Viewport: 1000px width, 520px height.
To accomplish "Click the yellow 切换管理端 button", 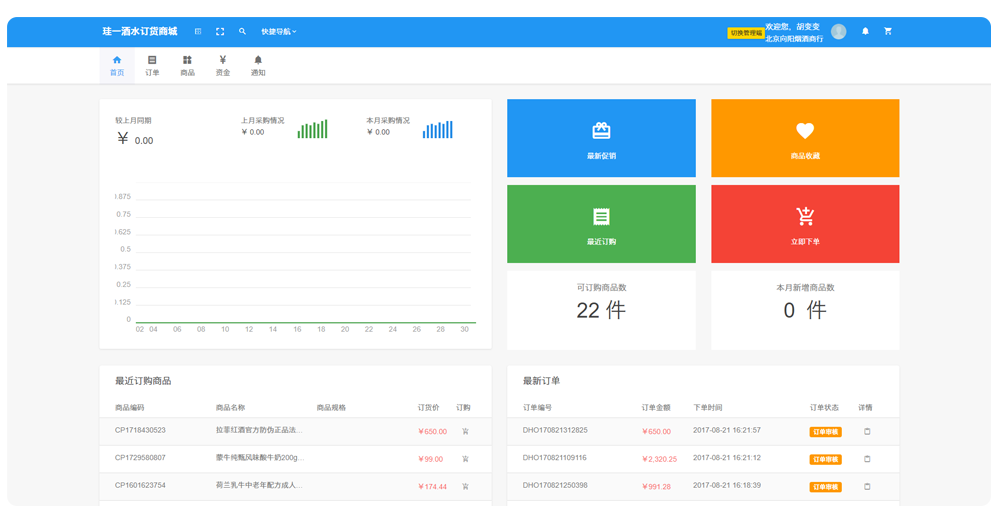I will (746, 33).
